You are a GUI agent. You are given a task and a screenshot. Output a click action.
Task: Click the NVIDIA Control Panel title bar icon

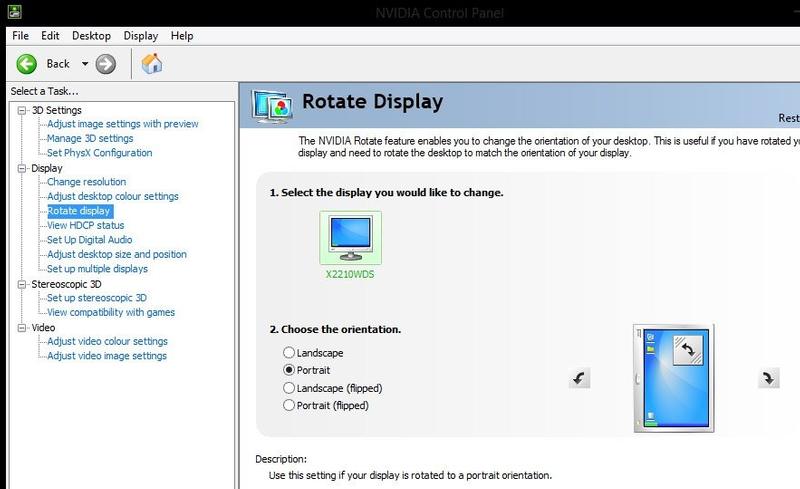pos(14,11)
